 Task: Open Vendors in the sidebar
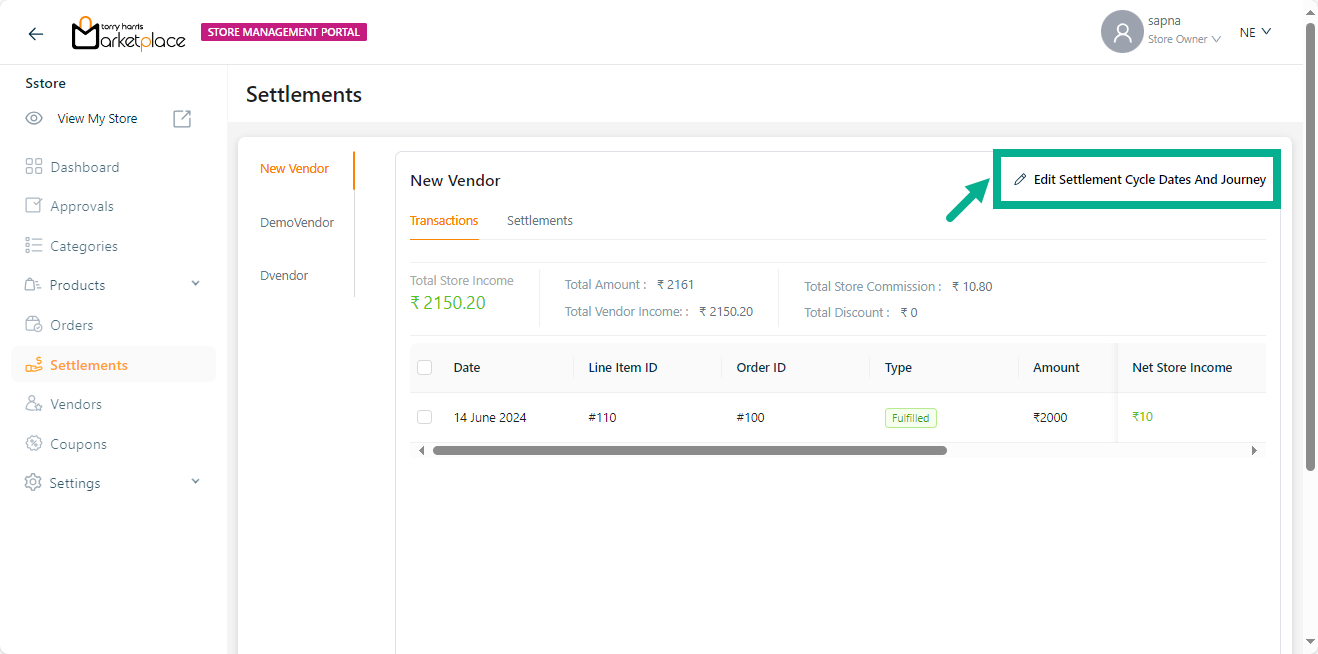pos(76,404)
